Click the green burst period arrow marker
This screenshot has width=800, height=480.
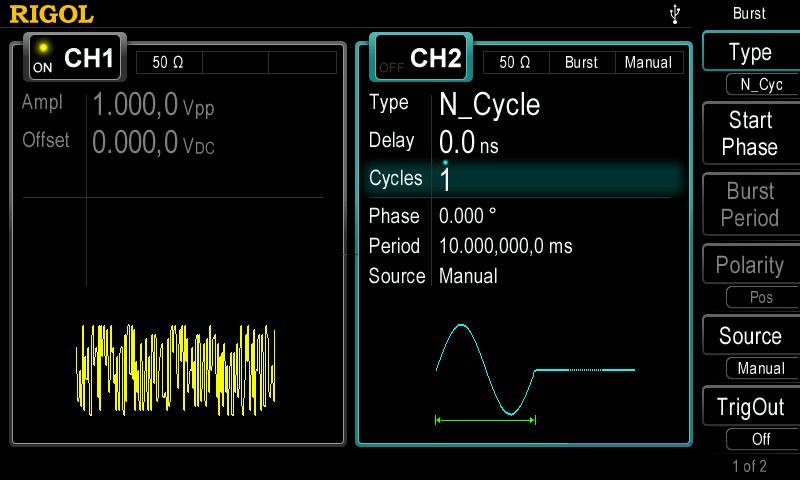[x=486, y=420]
